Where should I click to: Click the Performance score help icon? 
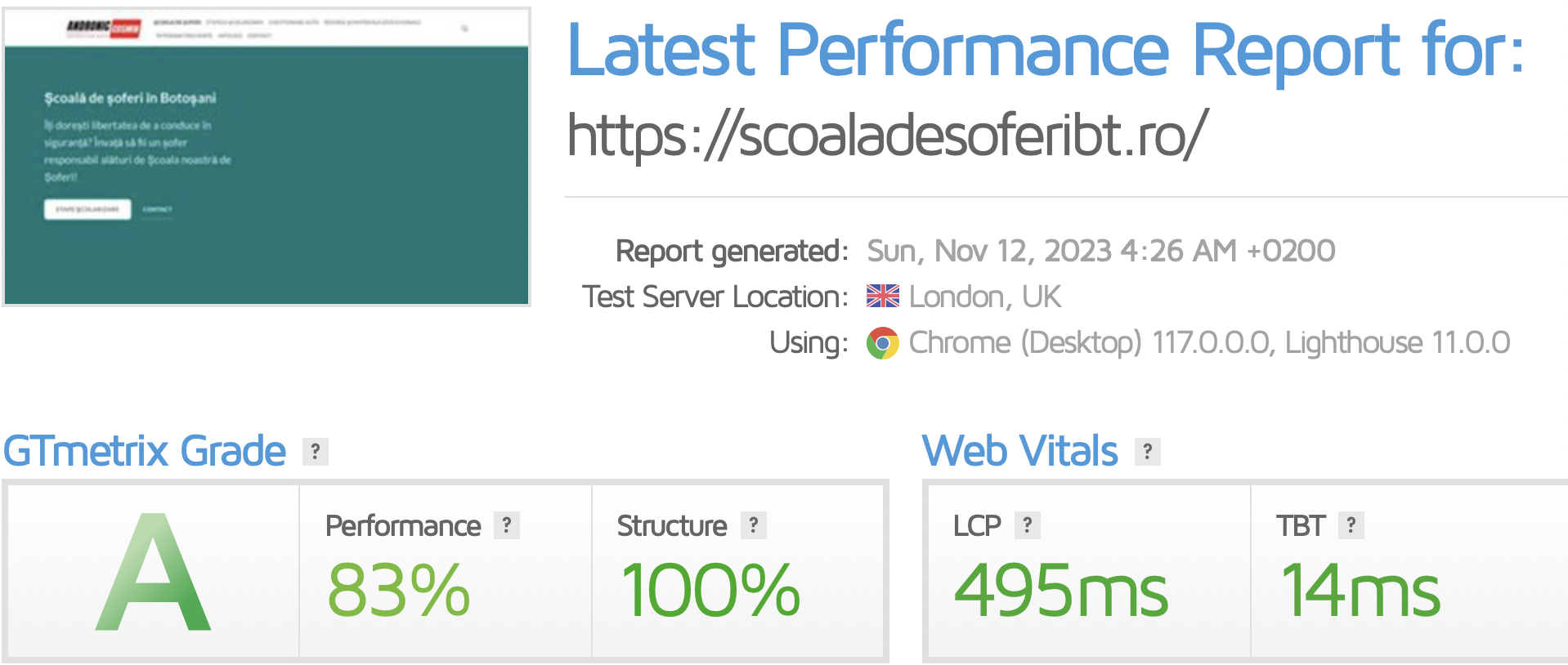(x=507, y=525)
